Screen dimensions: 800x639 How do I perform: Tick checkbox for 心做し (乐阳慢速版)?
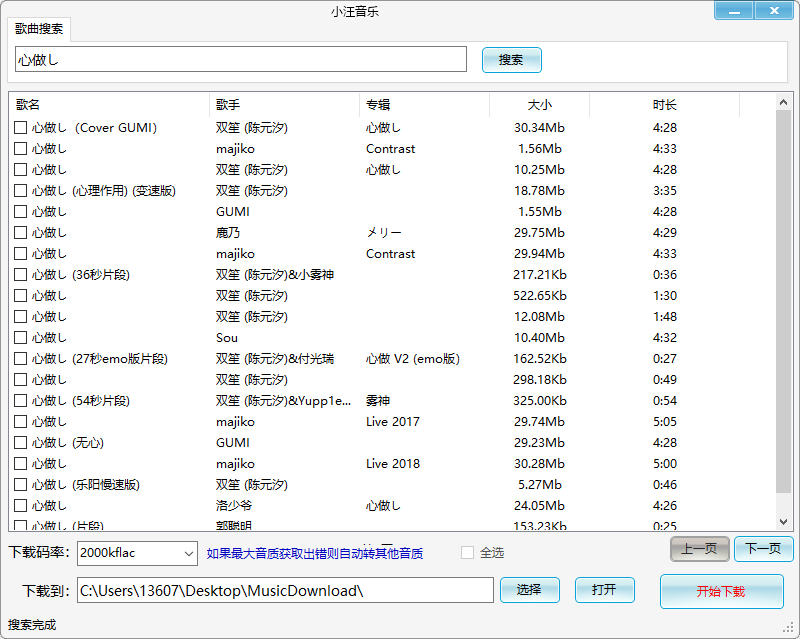click(x=20, y=484)
